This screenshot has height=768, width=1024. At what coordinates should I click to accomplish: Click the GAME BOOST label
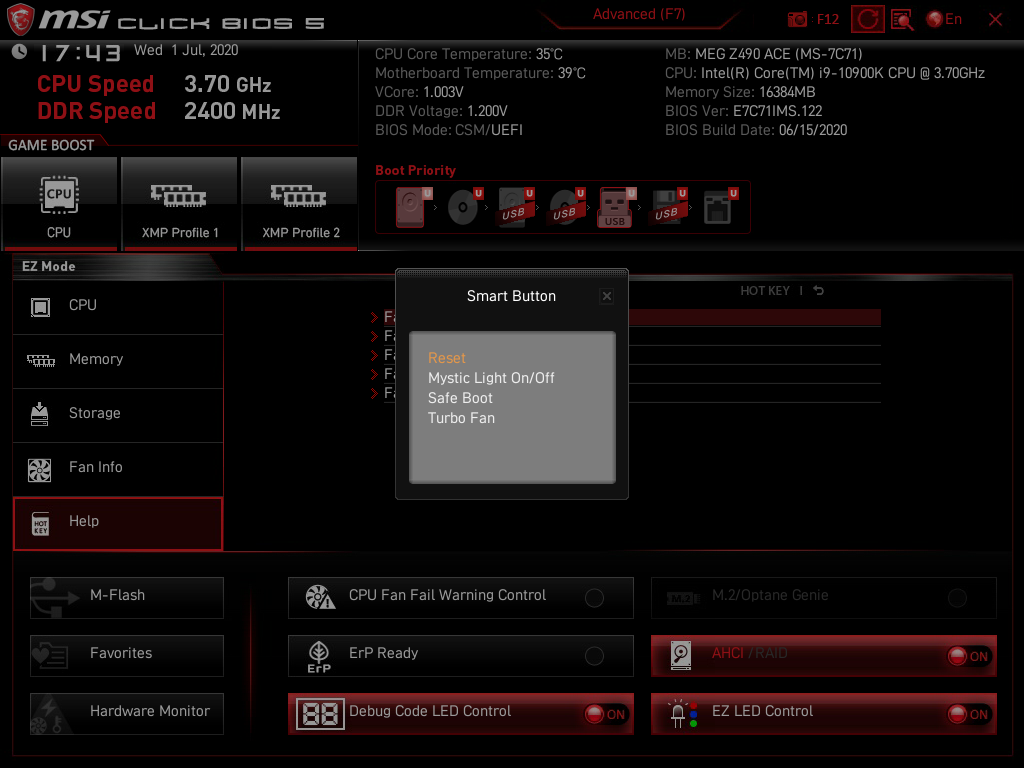click(51, 145)
